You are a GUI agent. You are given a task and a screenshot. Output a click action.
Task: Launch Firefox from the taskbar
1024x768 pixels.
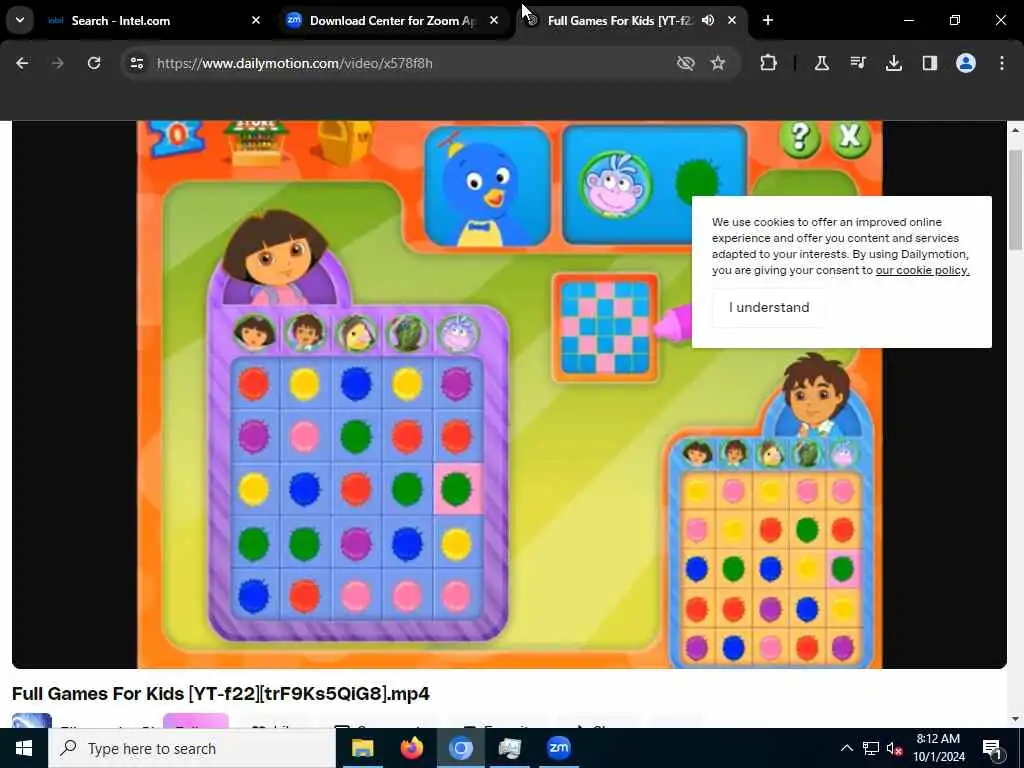411,748
